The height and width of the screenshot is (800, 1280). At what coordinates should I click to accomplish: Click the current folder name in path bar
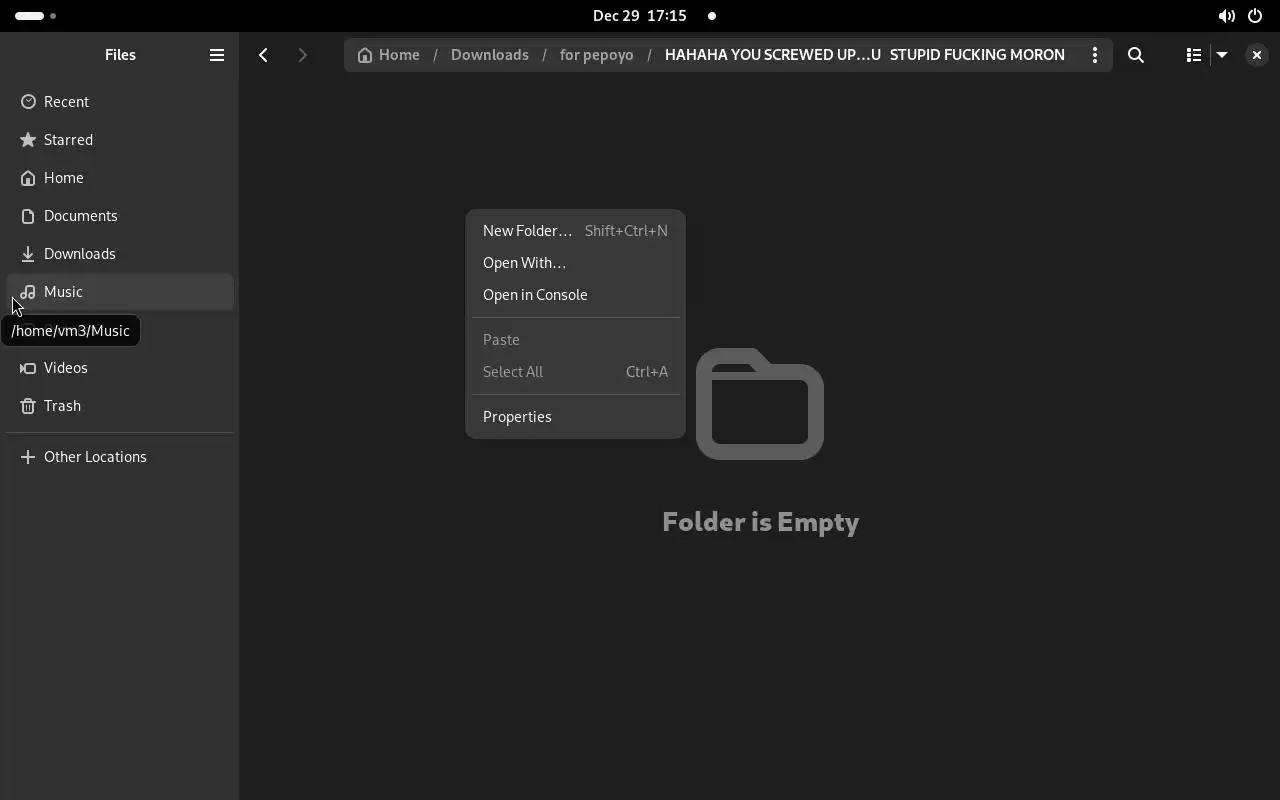pyautogui.click(x=864, y=55)
